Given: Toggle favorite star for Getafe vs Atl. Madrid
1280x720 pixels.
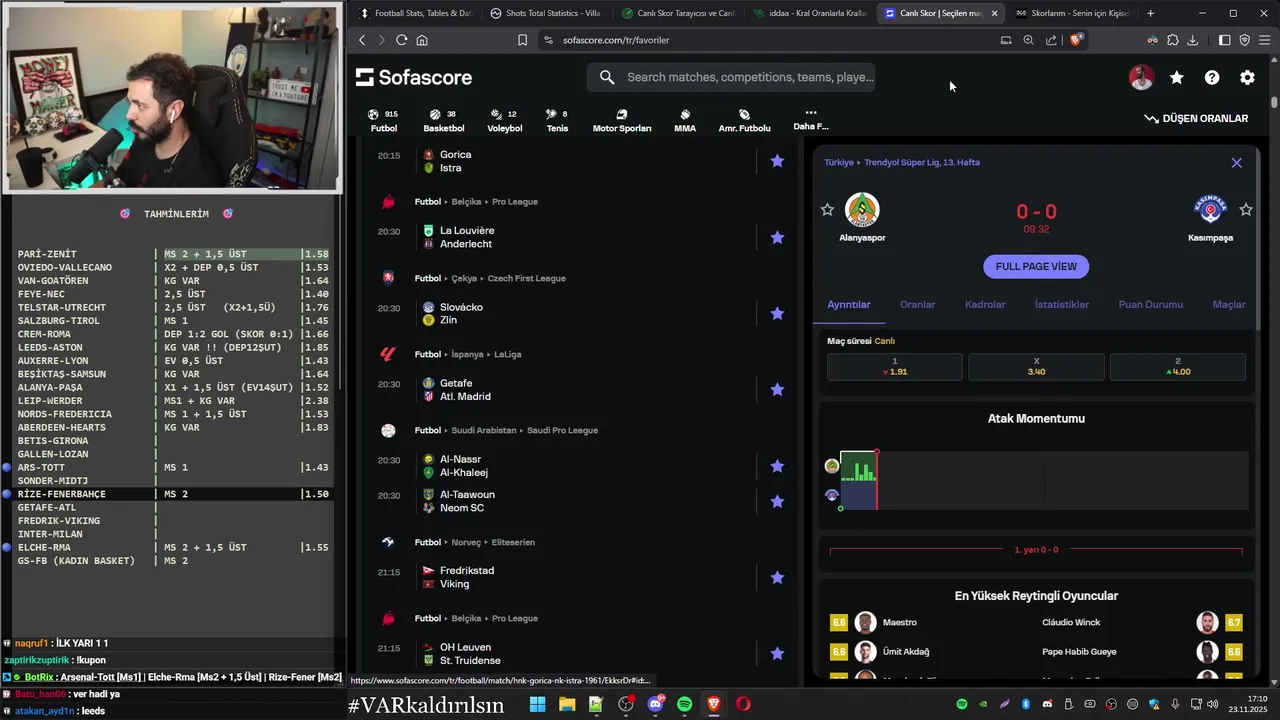Looking at the screenshot, I should [x=777, y=389].
